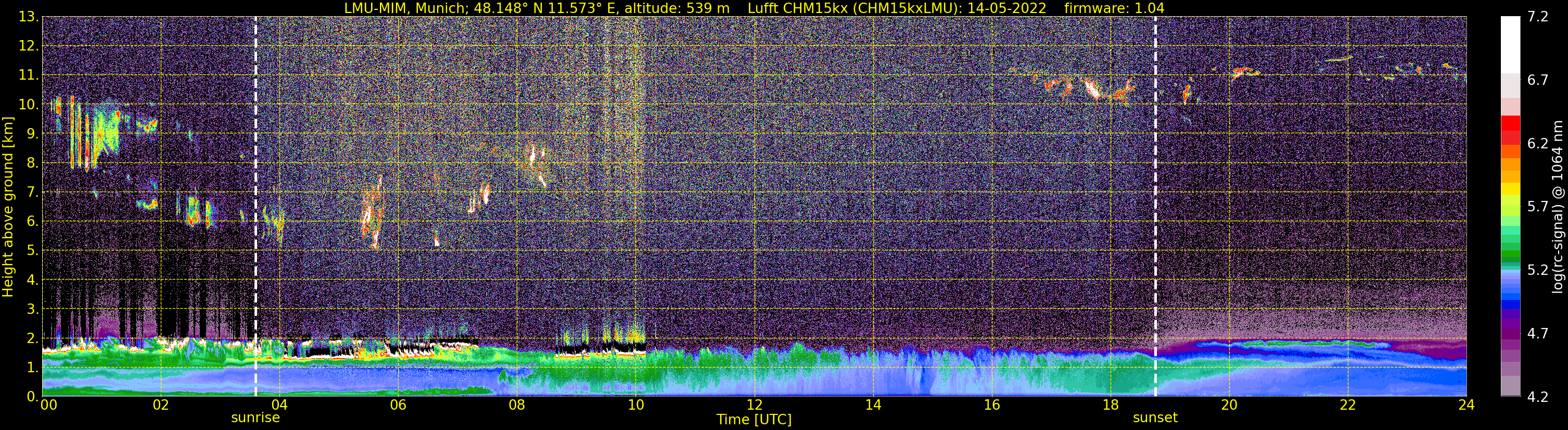The image size is (1568, 430).
Task: Click the '4.' tick on the height axis
Action: (x=32, y=280)
